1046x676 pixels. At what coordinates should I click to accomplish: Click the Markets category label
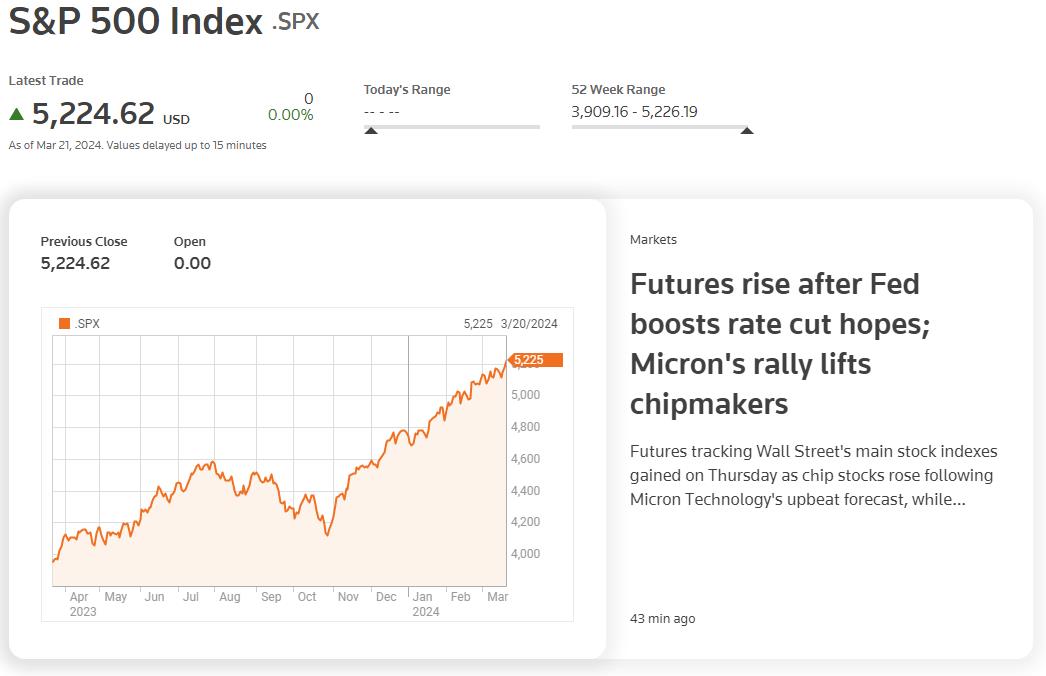point(653,240)
